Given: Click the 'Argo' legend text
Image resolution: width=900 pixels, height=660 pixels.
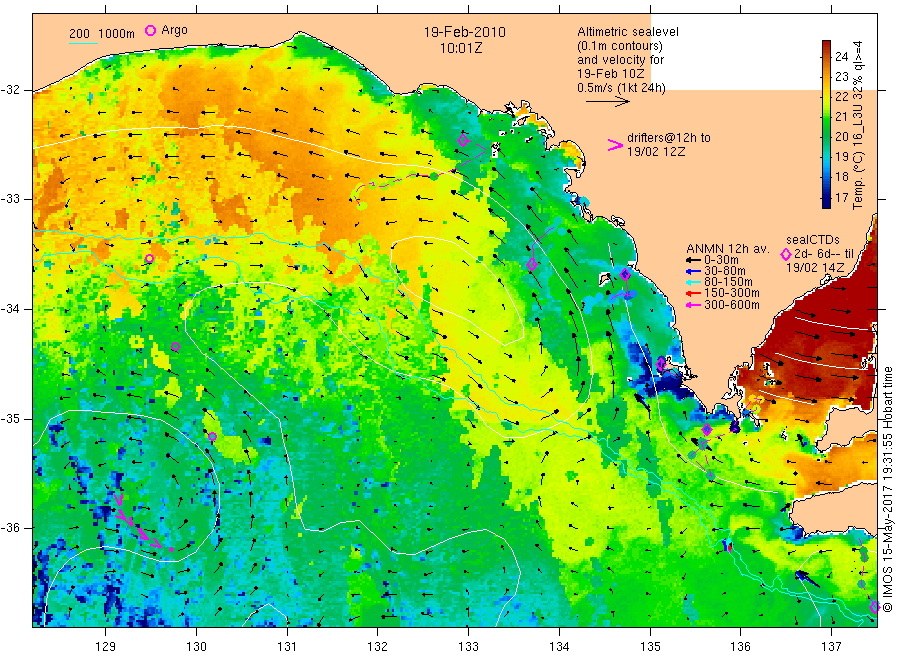Looking at the screenshot, I should click(x=174, y=30).
